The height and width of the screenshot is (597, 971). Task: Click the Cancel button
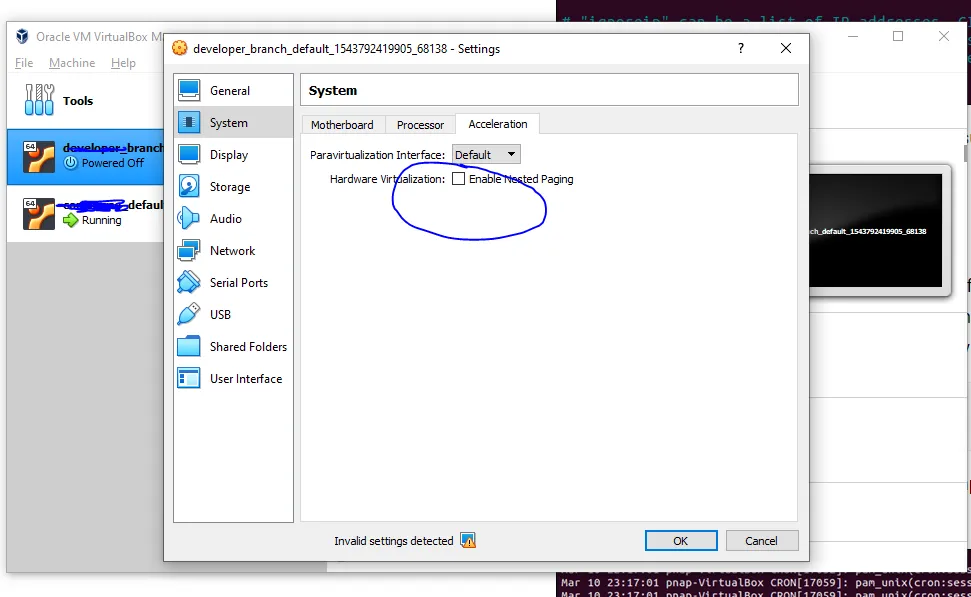pyautogui.click(x=762, y=541)
